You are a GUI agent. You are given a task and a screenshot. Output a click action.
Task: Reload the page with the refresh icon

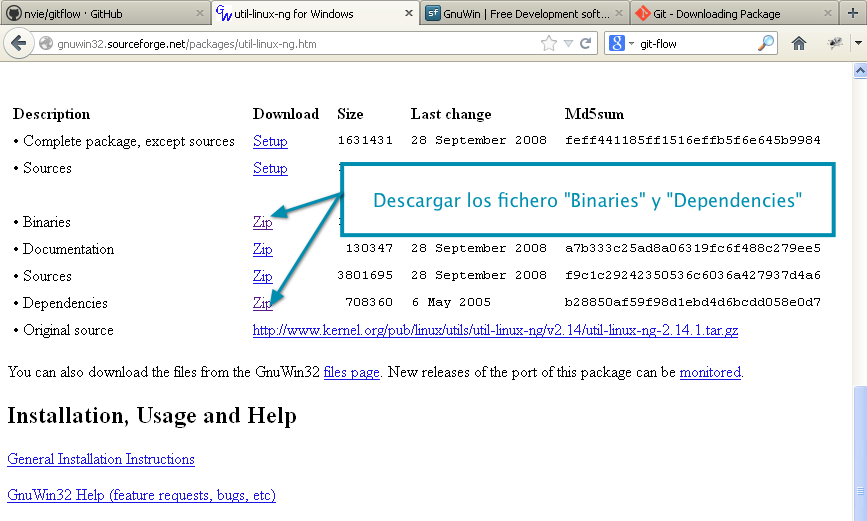click(586, 43)
